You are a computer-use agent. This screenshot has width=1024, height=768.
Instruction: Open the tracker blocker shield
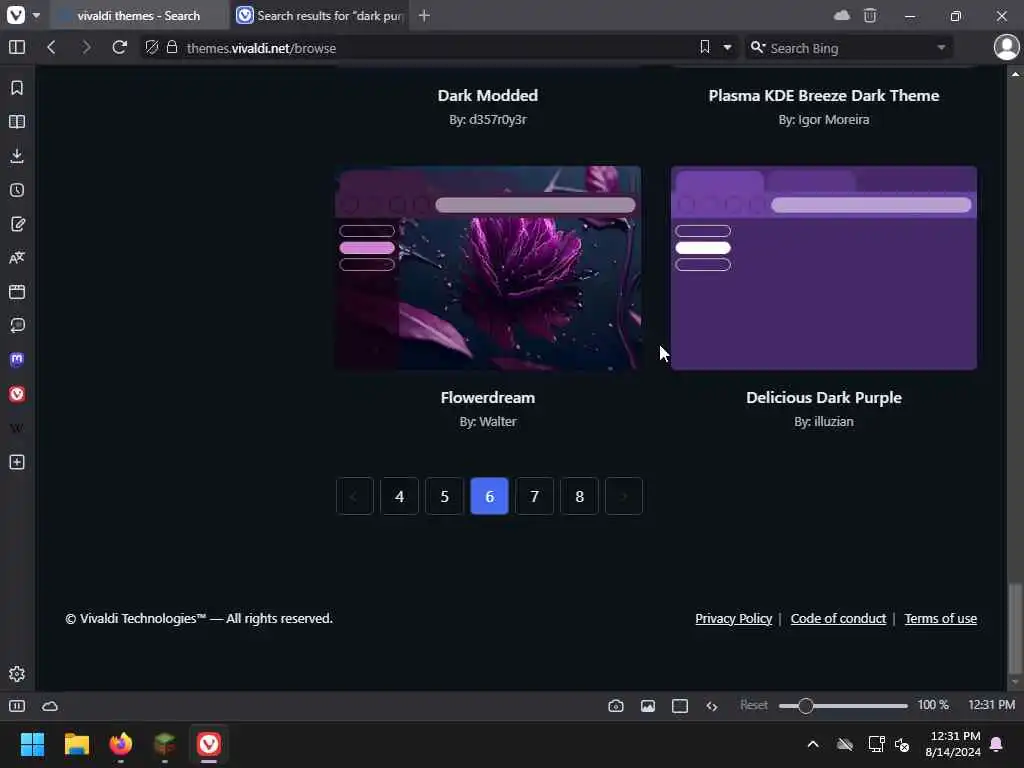tap(152, 48)
